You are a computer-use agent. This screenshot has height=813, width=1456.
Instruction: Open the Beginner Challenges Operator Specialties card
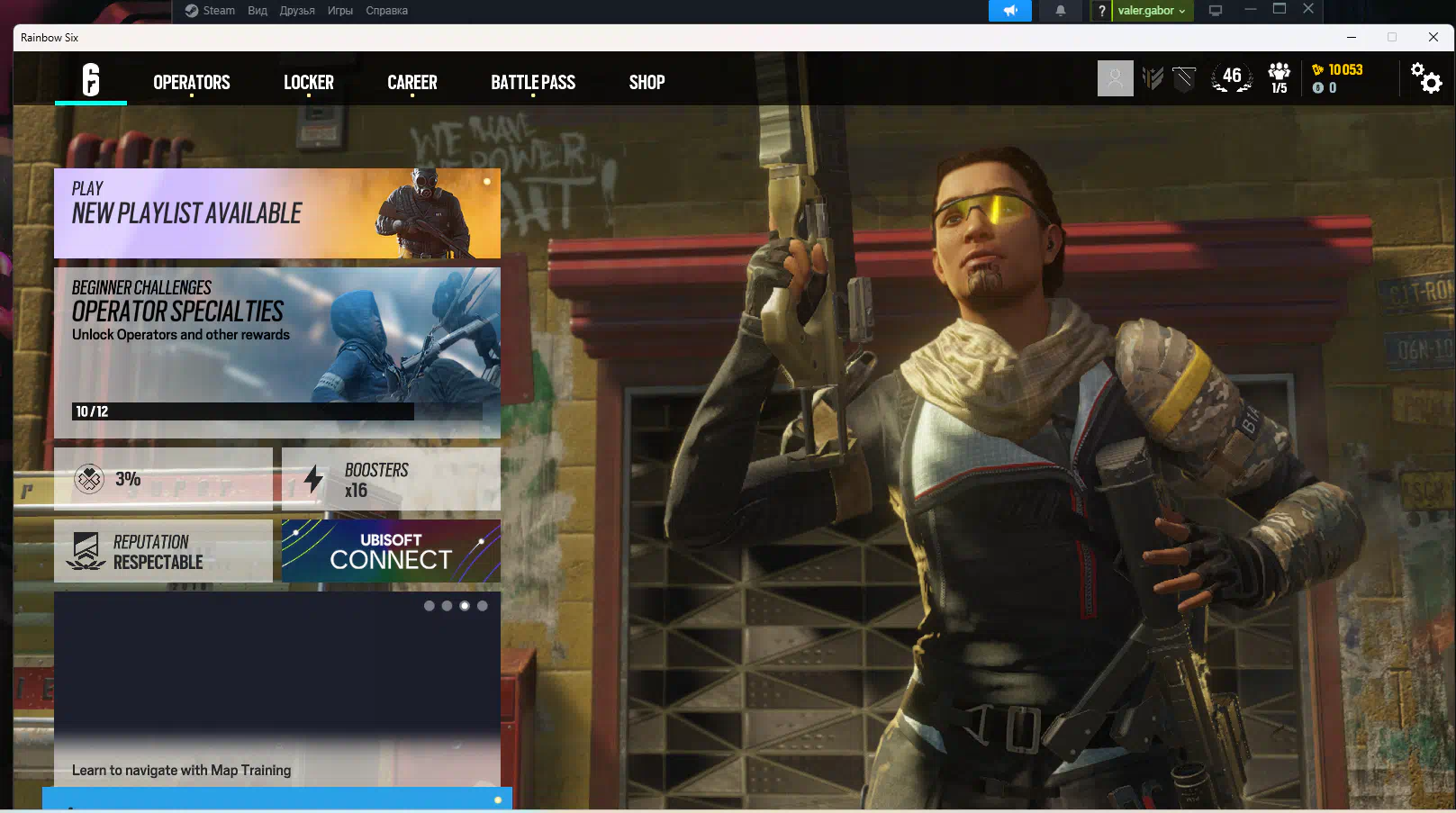click(277, 353)
